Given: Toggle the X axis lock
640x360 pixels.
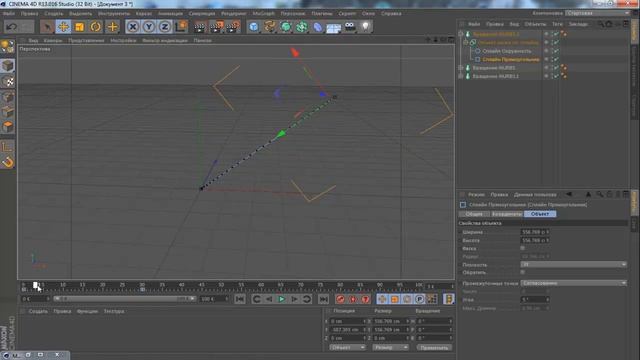Looking at the screenshot, I should 133,27.
